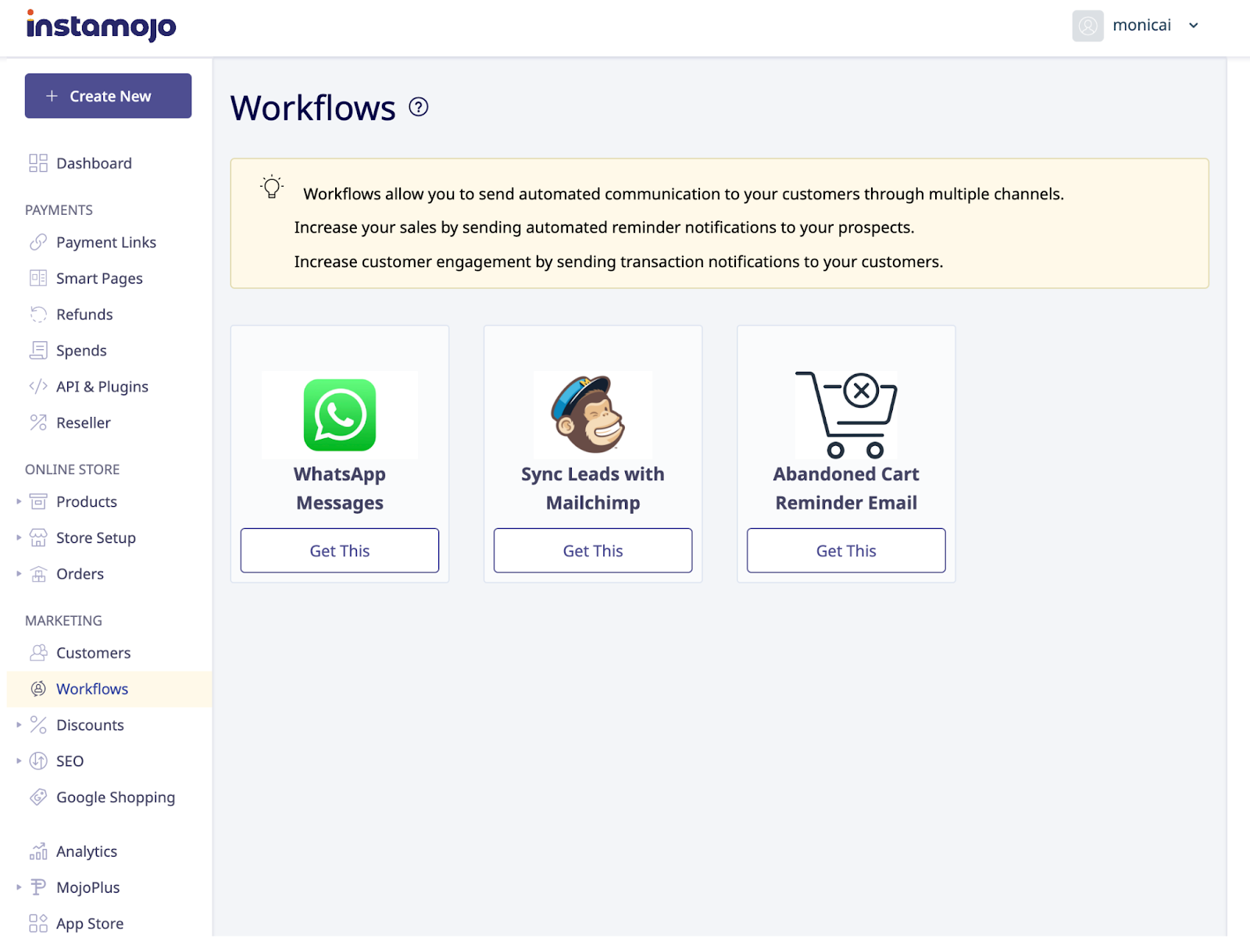
Task: Click the Analytics chart icon
Action: point(38,851)
